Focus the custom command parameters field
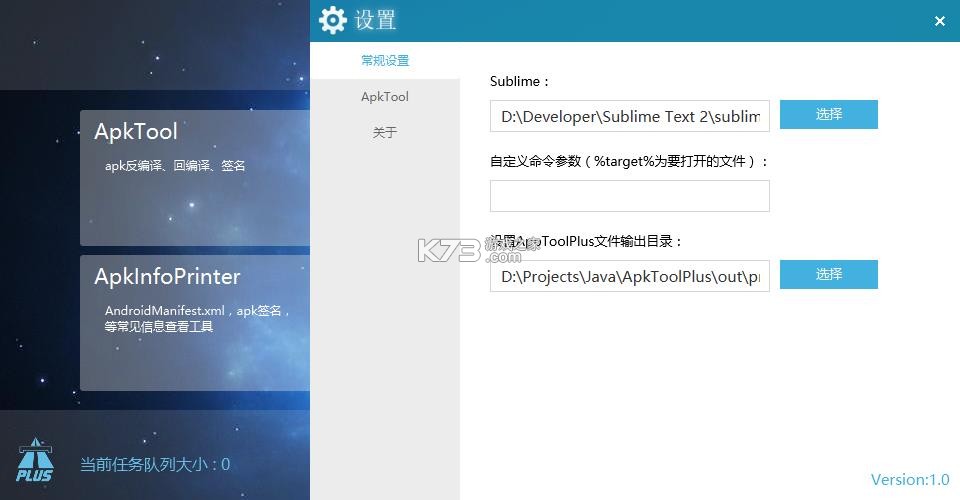The width and height of the screenshot is (960, 500). (x=629, y=196)
